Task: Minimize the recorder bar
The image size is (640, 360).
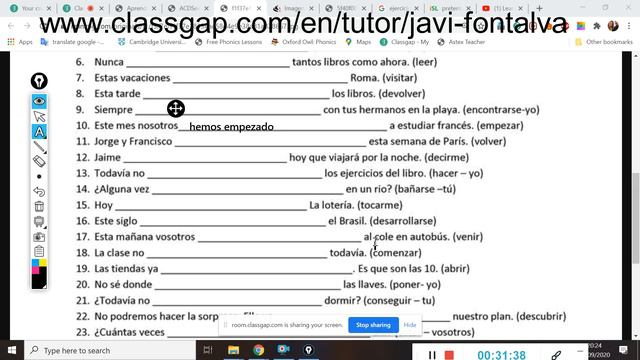Action: coord(580,351)
